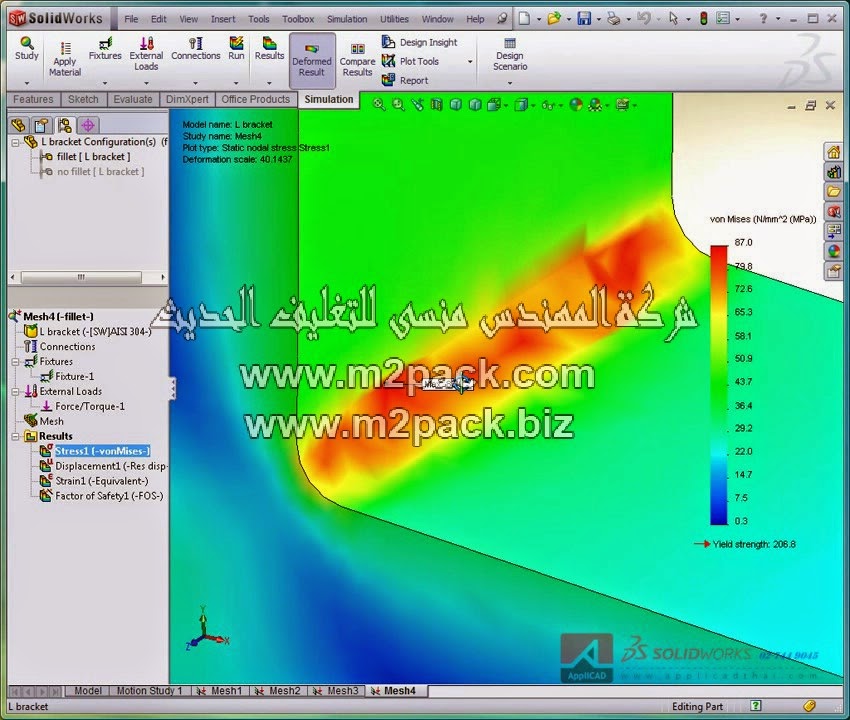Open the Insert menu
Viewport: 850px width, 720px height.
(x=223, y=19)
